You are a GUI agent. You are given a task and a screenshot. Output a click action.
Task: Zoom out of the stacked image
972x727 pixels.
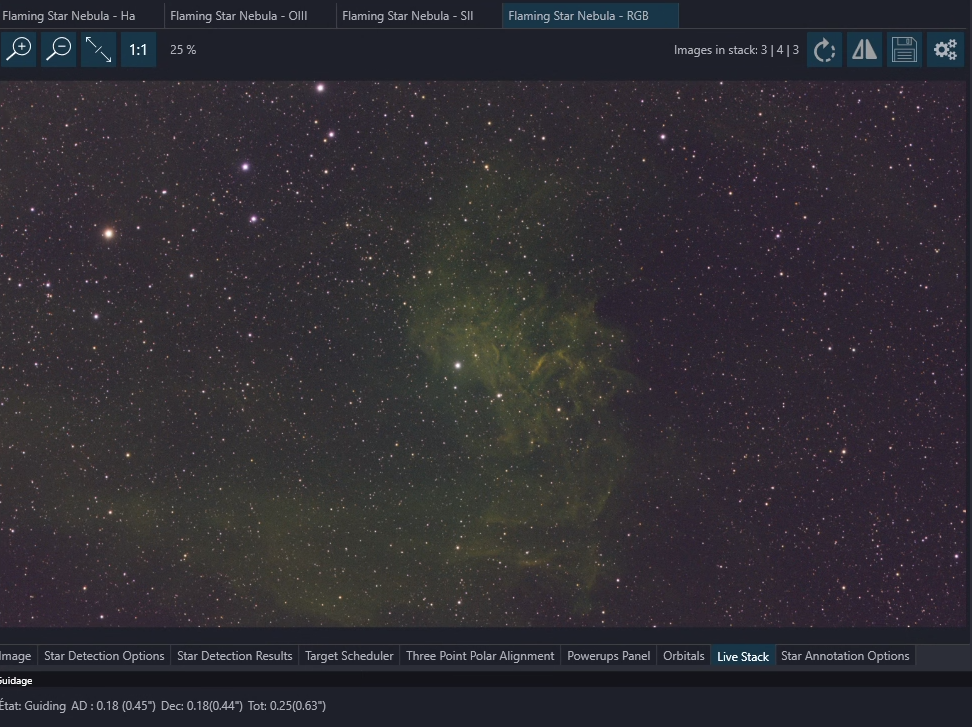(59, 50)
